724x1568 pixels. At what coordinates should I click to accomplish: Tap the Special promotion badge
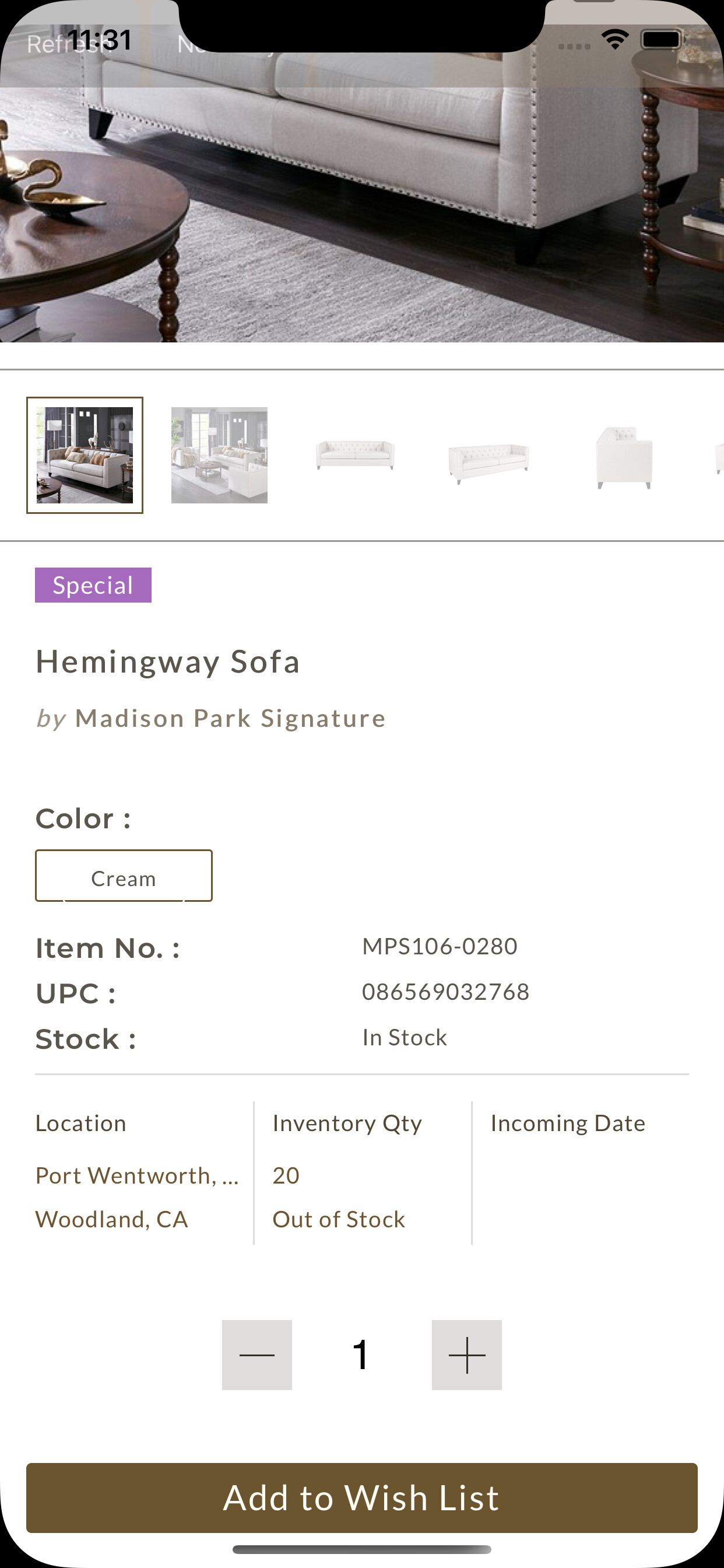pos(93,585)
